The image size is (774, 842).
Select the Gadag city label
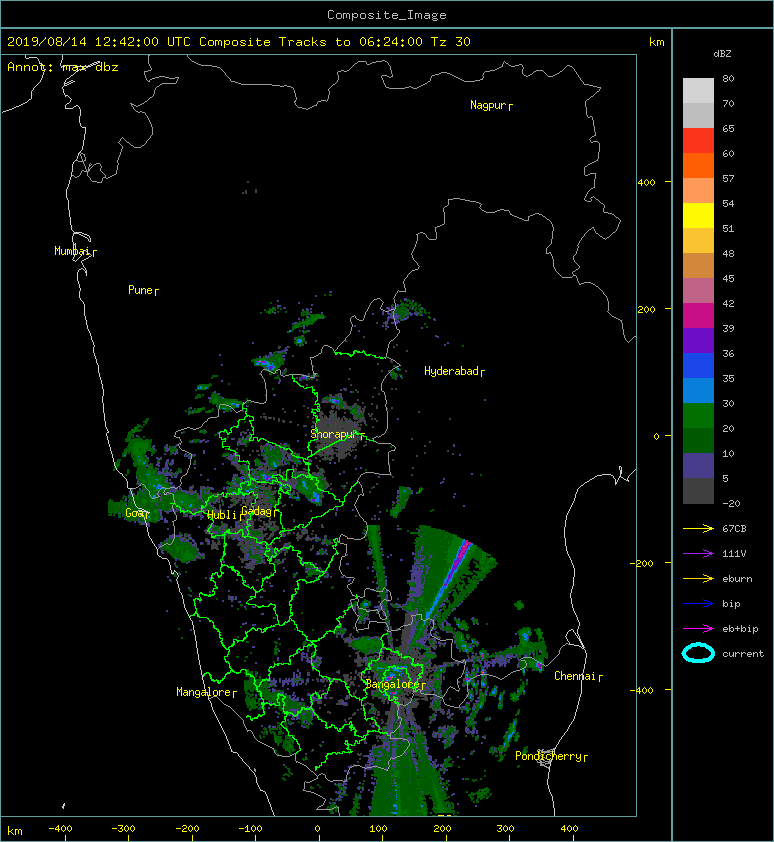[259, 511]
